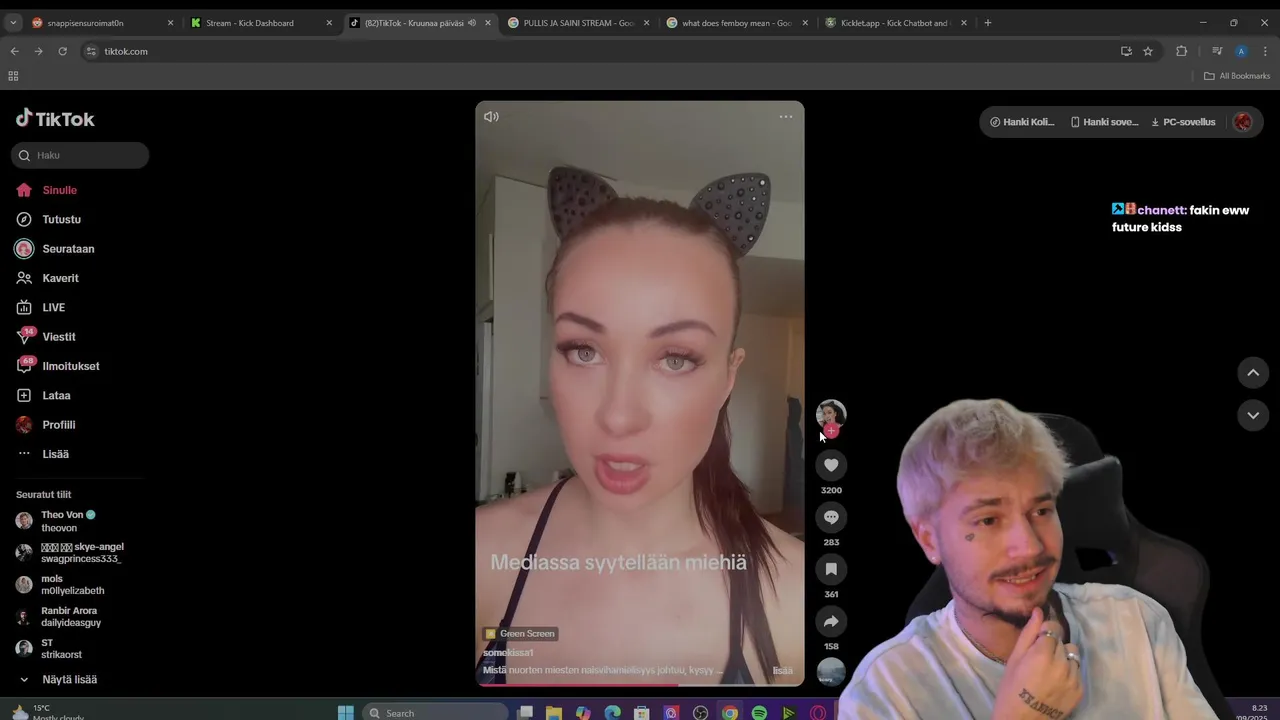Image resolution: width=1280 pixels, height=720 pixels.
Task: Open the browser extensions puzzle icon
Action: click(x=1181, y=51)
